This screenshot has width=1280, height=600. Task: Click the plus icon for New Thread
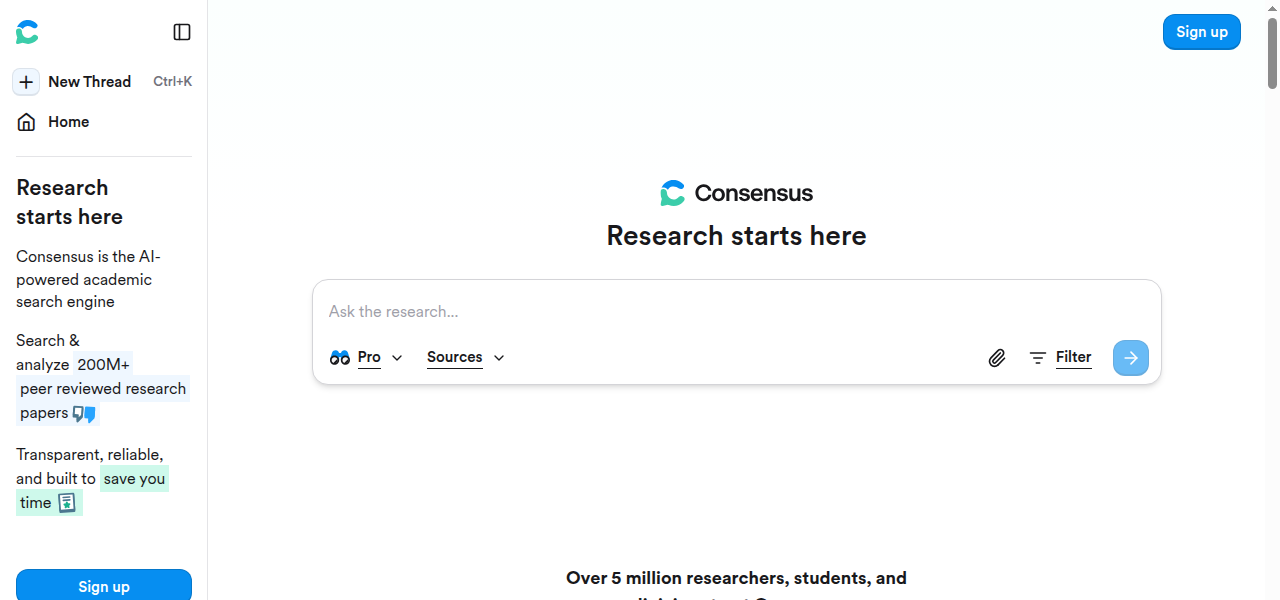click(x=26, y=81)
